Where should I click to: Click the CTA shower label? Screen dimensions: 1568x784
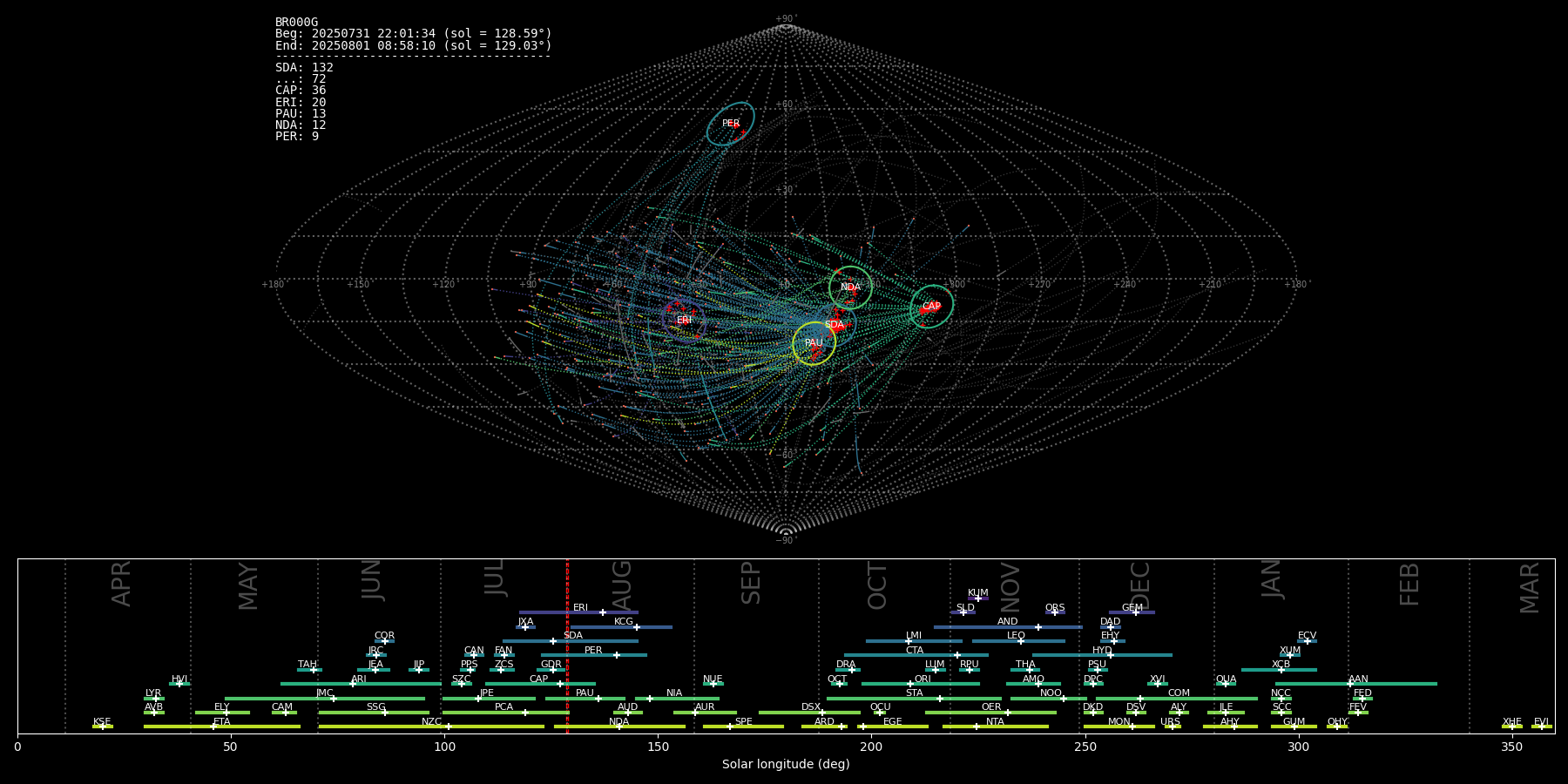point(915,651)
